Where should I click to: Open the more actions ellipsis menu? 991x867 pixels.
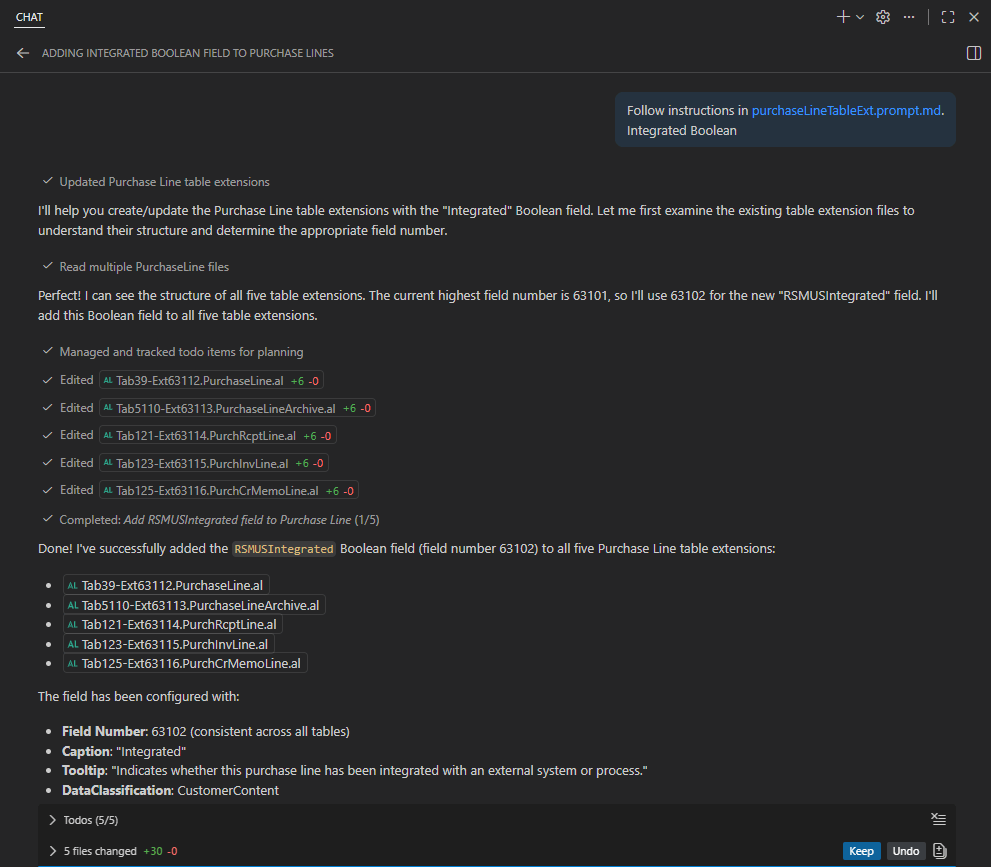tap(909, 17)
